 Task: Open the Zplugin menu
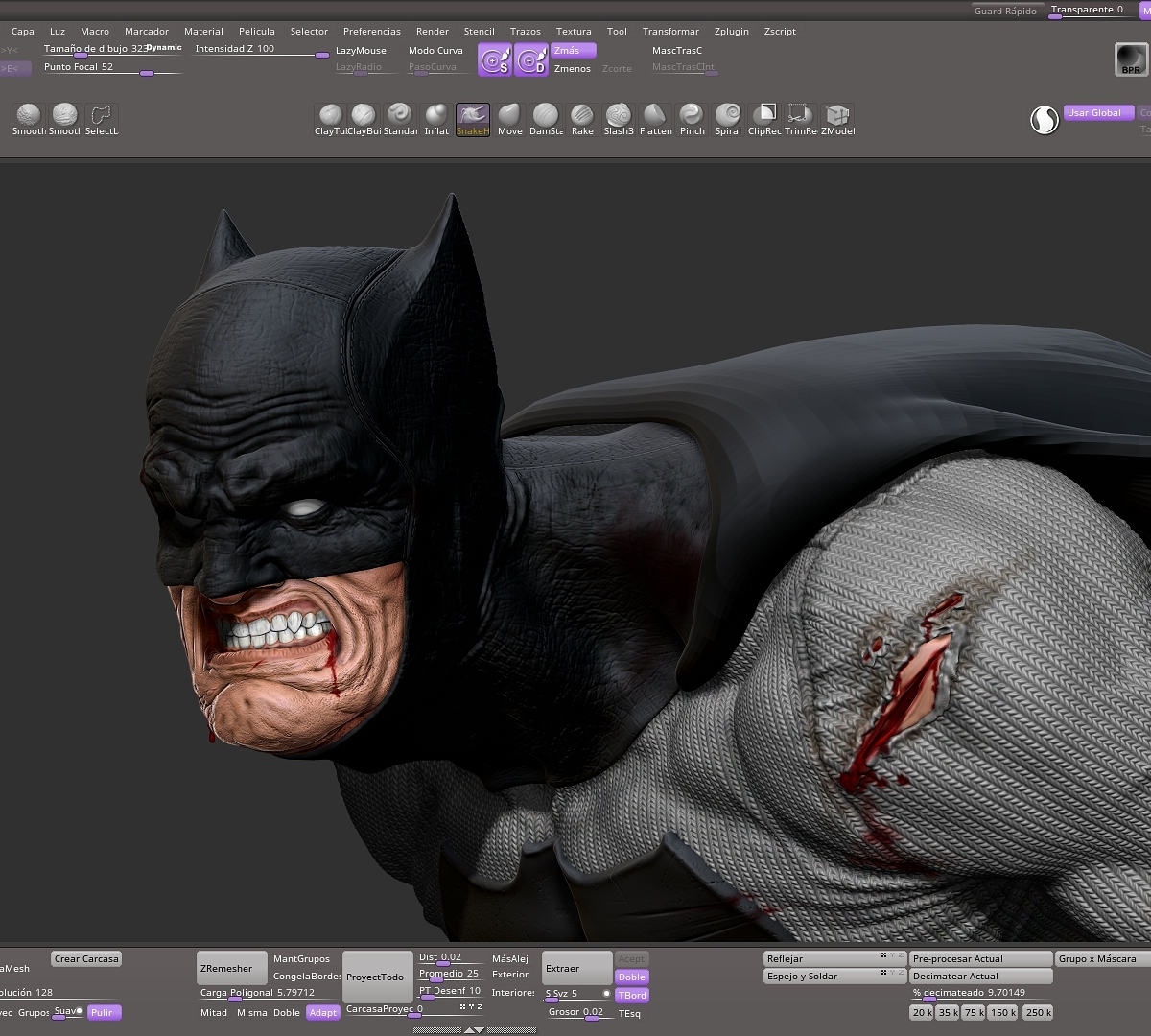click(x=732, y=32)
